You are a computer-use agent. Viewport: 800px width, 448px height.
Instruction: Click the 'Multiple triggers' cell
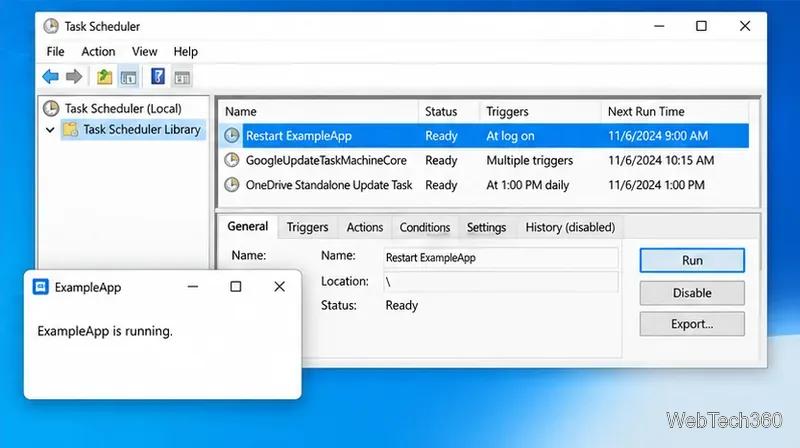tap(530, 160)
